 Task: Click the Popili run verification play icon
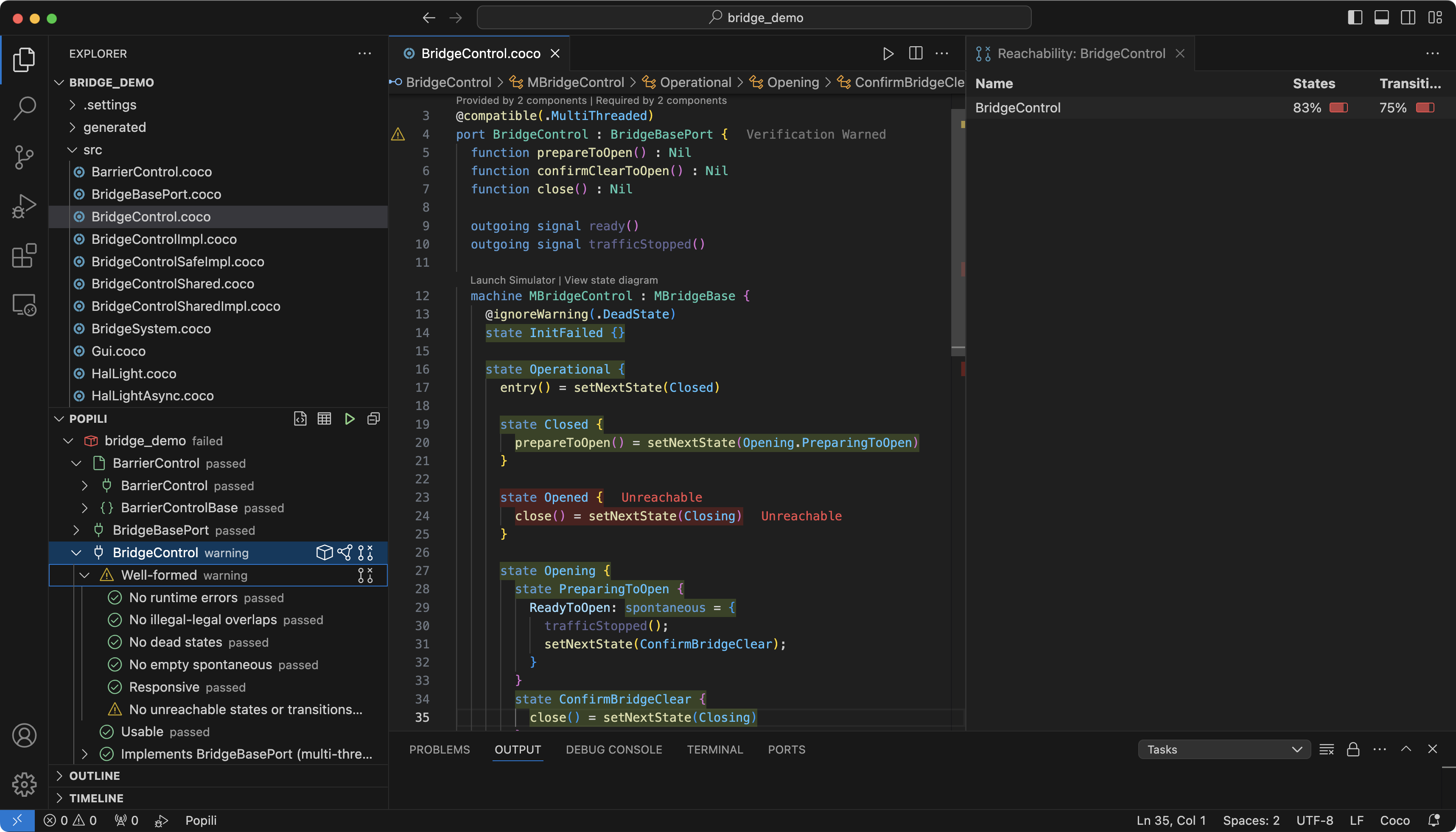click(349, 419)
